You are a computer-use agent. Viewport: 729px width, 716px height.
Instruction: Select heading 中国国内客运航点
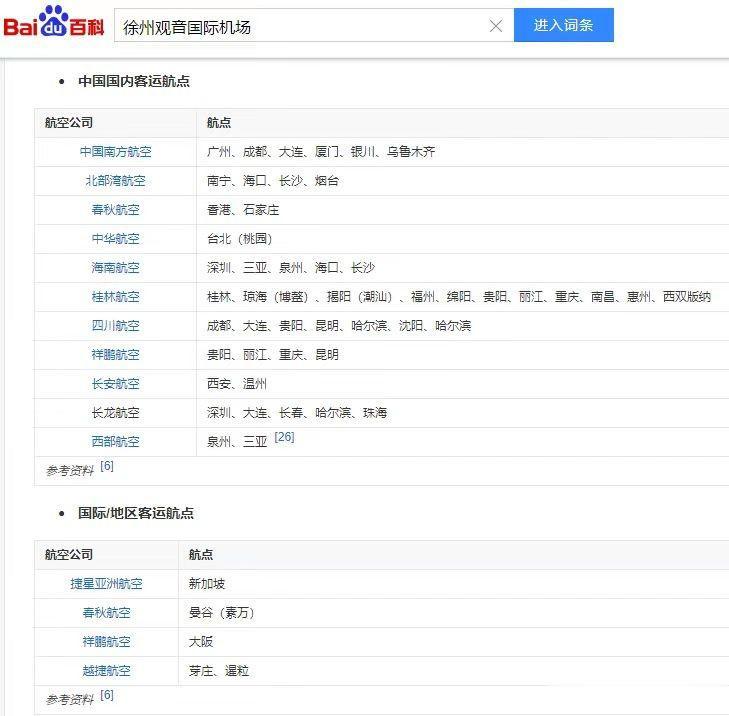point(134,81)
